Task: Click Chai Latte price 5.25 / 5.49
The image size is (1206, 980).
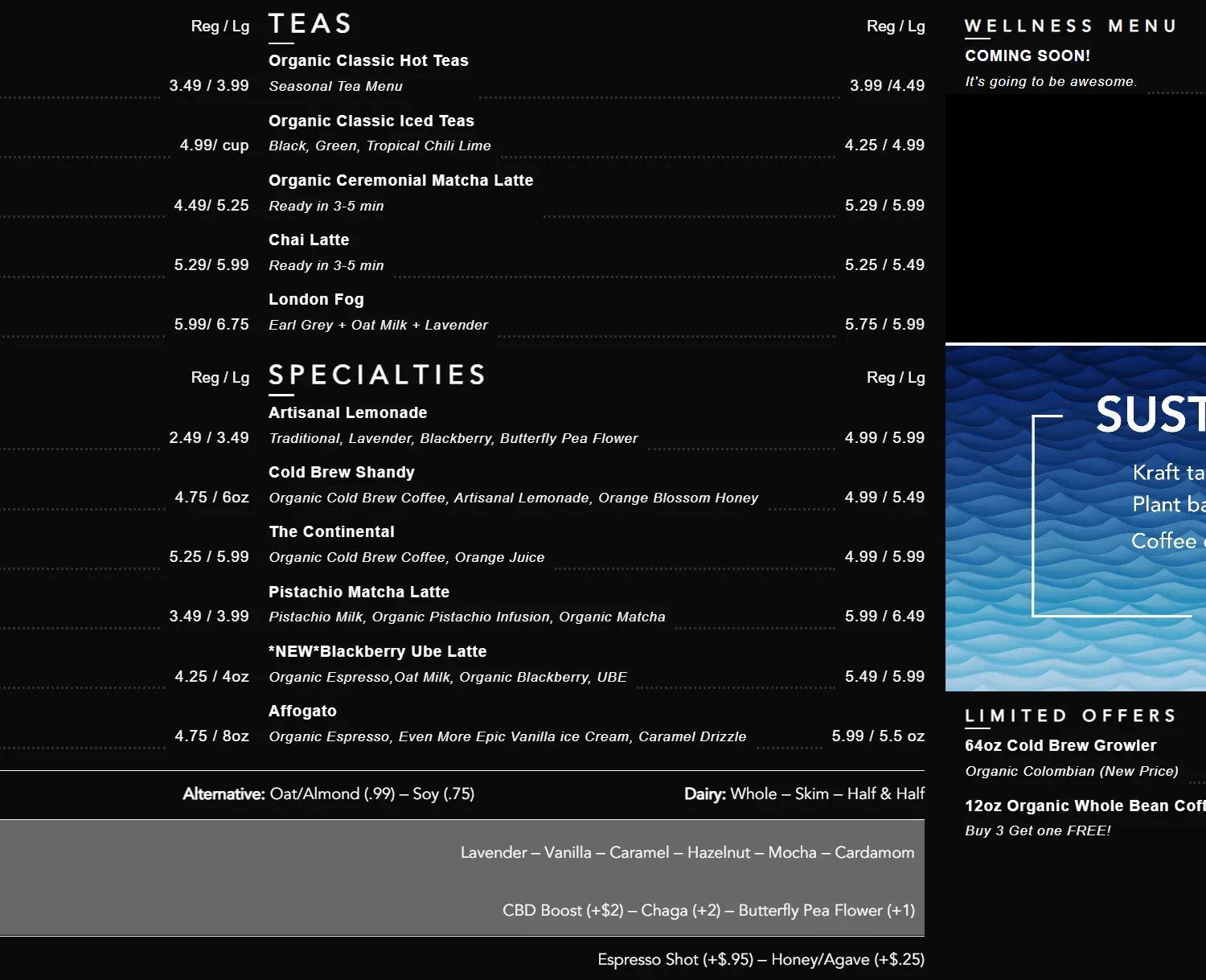Action: 884,264
